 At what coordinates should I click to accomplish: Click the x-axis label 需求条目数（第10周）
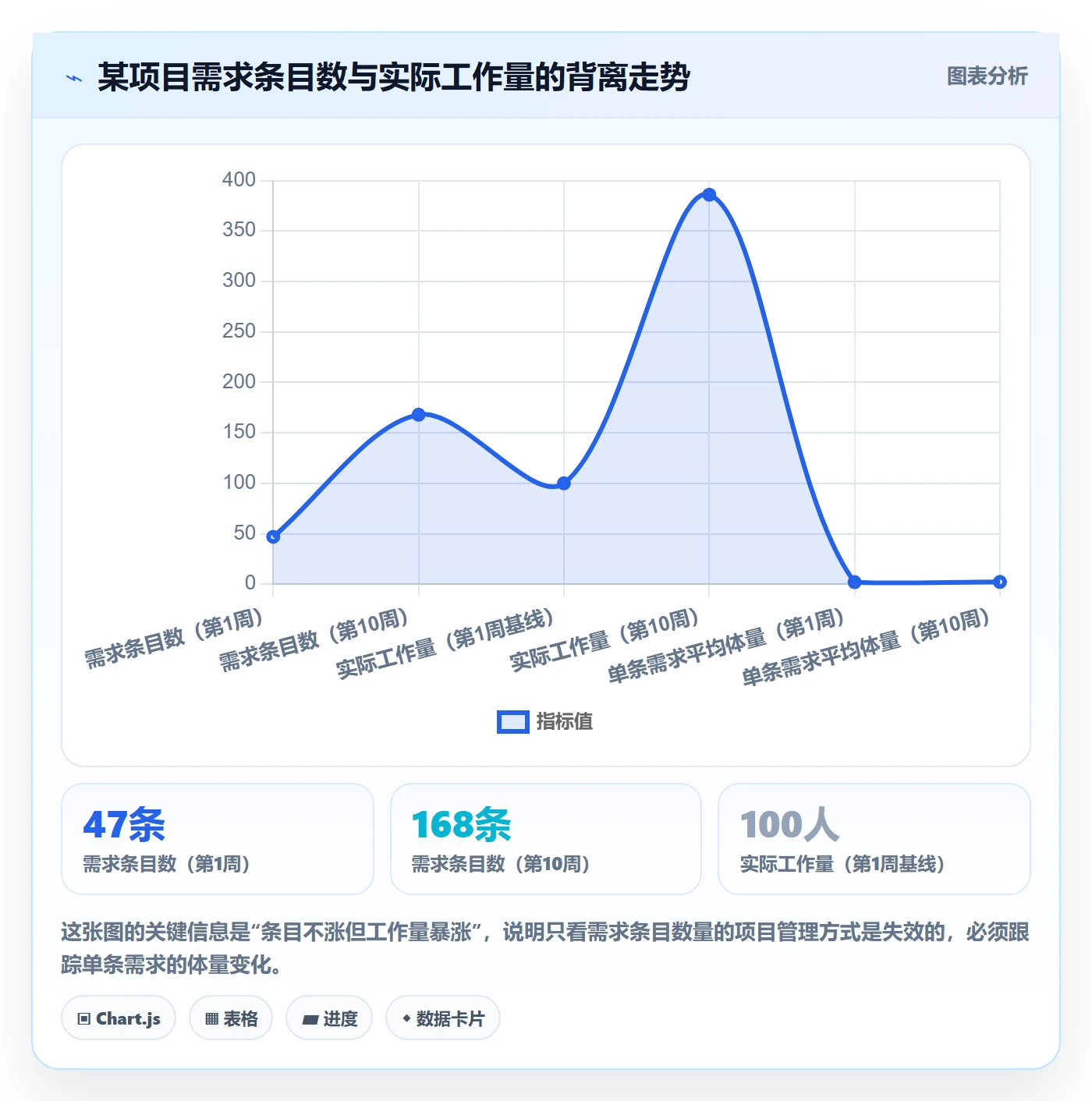tap(314, 639)
